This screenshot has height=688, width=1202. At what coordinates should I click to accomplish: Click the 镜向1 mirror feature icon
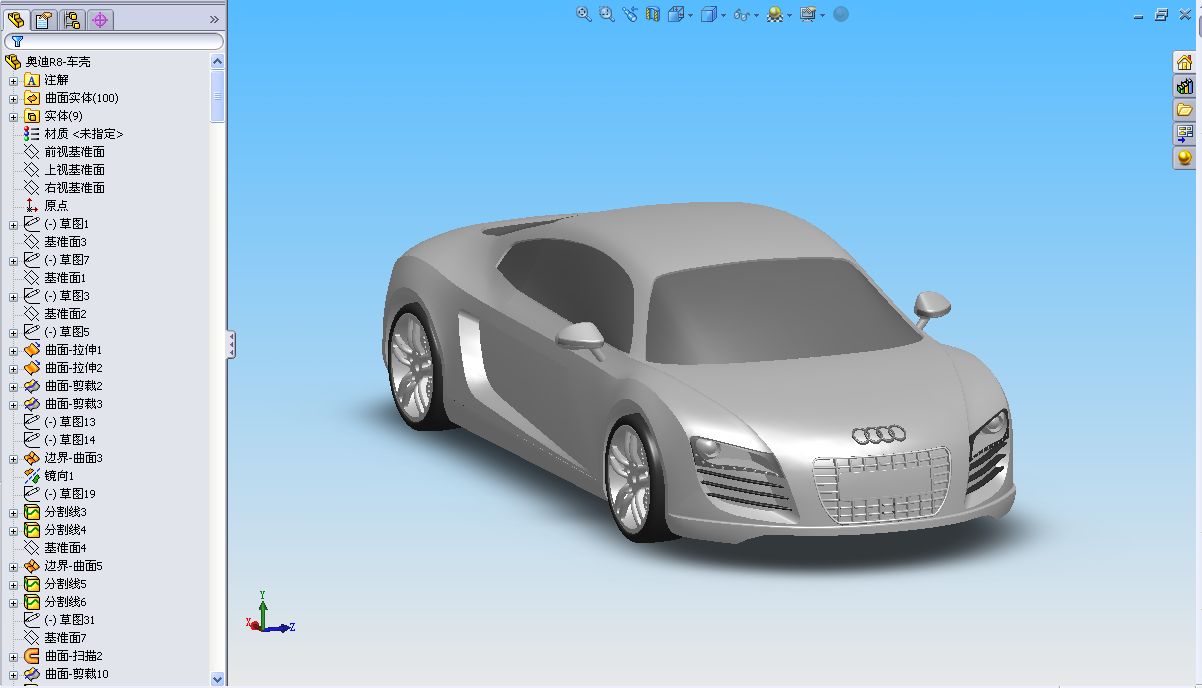32,476
